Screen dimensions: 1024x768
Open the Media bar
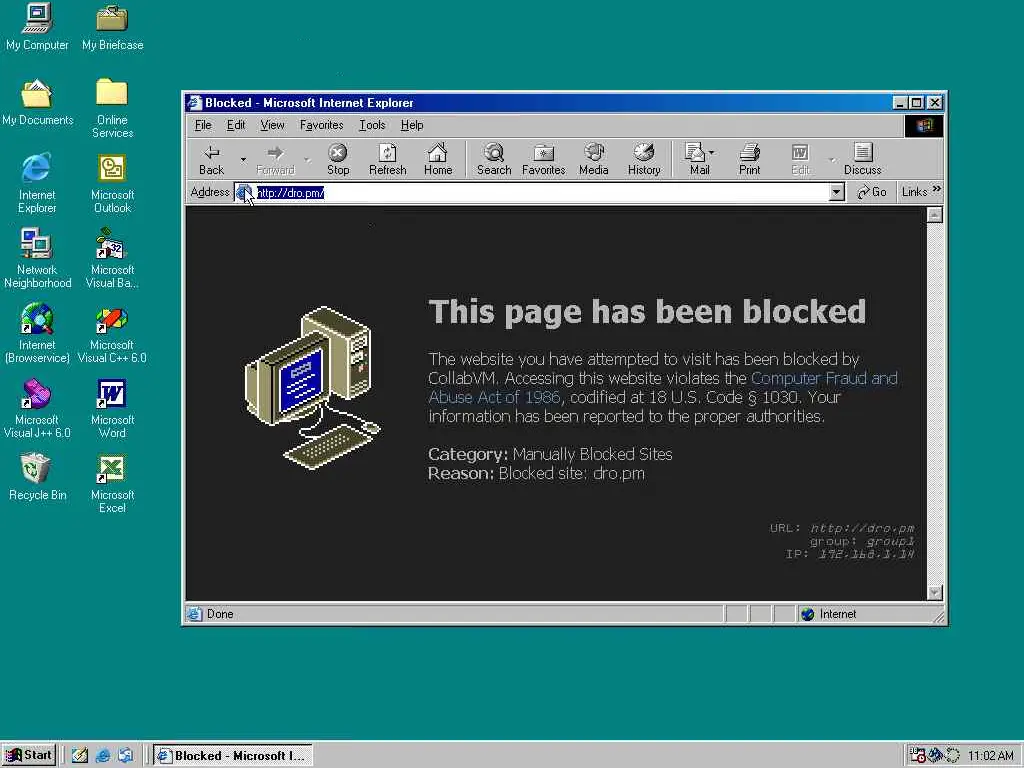[x=593, y=160]
